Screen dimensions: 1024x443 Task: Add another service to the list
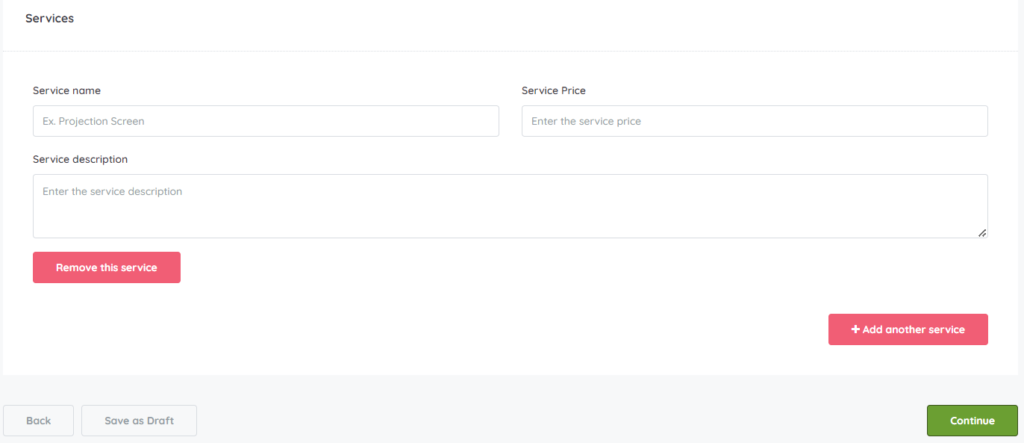908,329
